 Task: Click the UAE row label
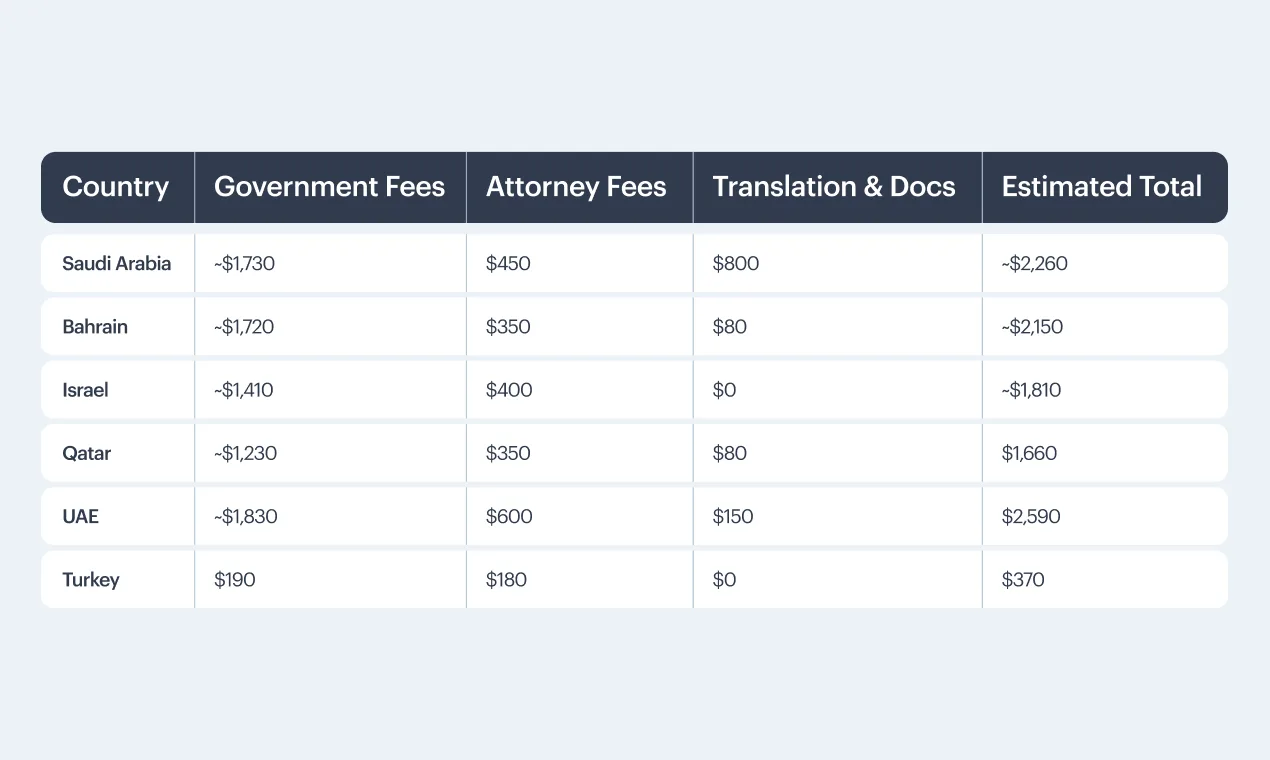[x=81, y=517]
